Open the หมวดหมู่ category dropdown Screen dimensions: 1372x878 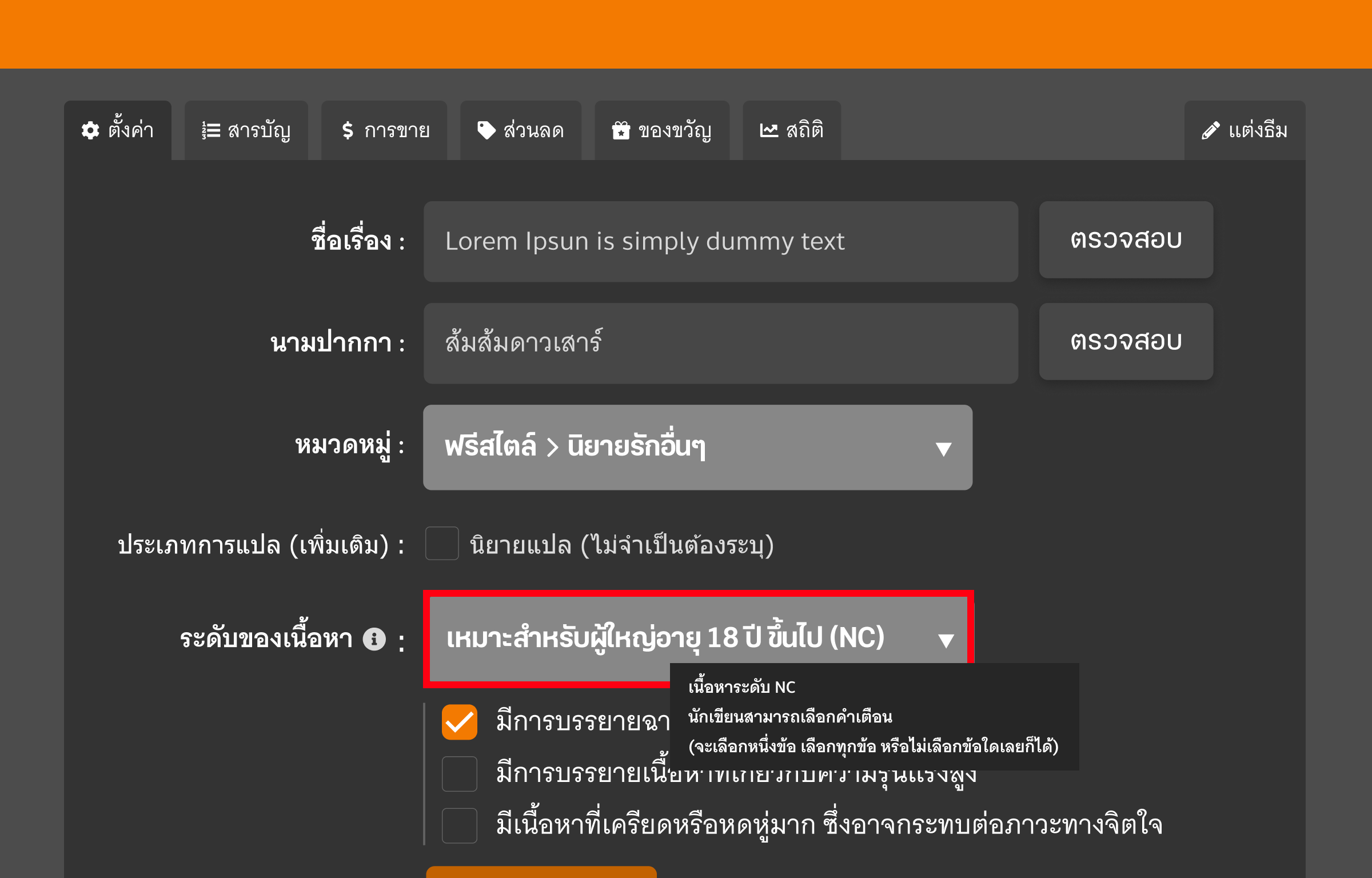tap(697, 447)
